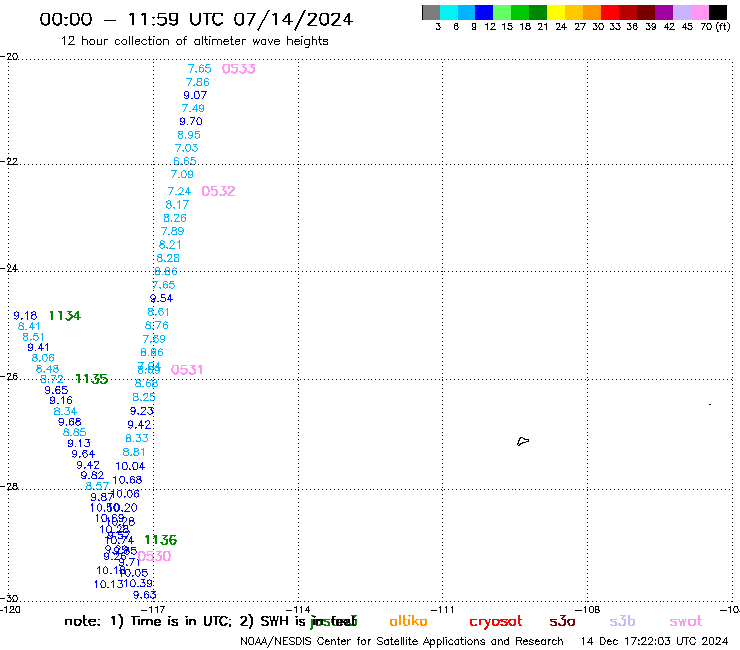The image size is (740, 650).
Task: Click the pink 0533 swot time label
Action: [238, 69]
